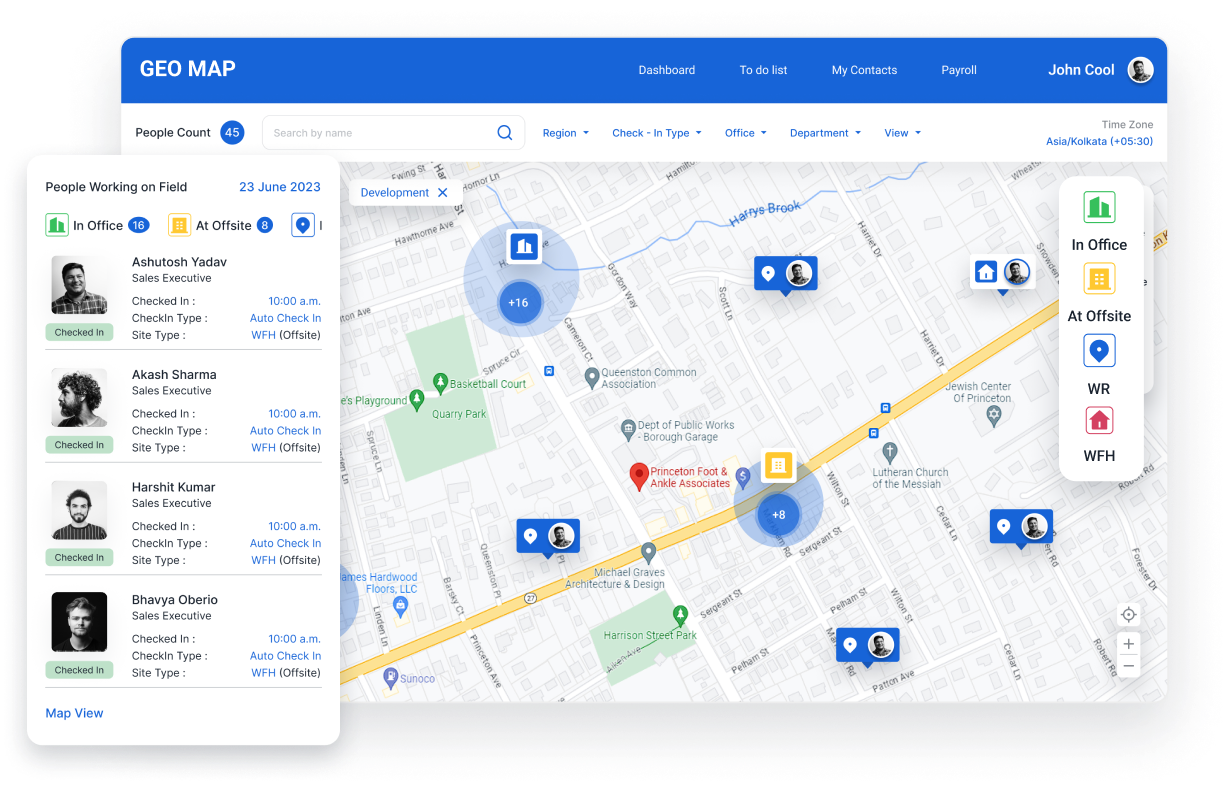Open Bhavya Oberio's photo
Screen dimensions: 1232x793
[x=79, y=623]
